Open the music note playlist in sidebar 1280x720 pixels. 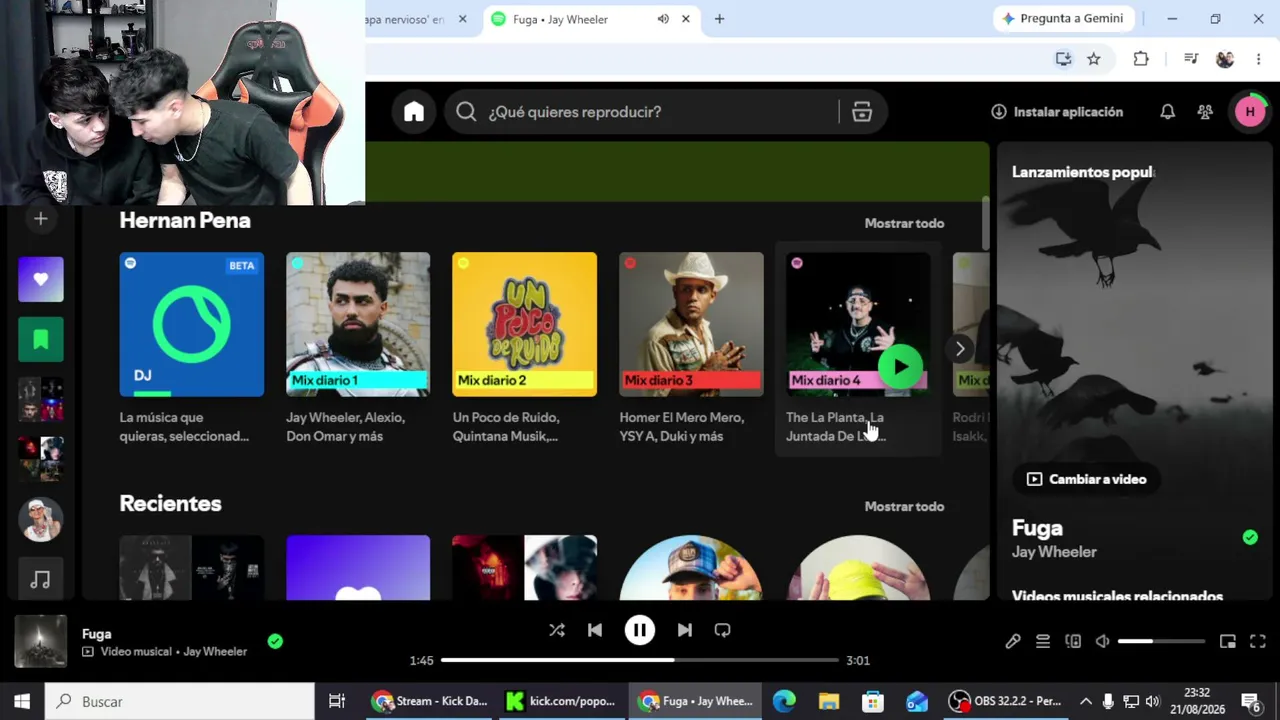coord(41,579)
